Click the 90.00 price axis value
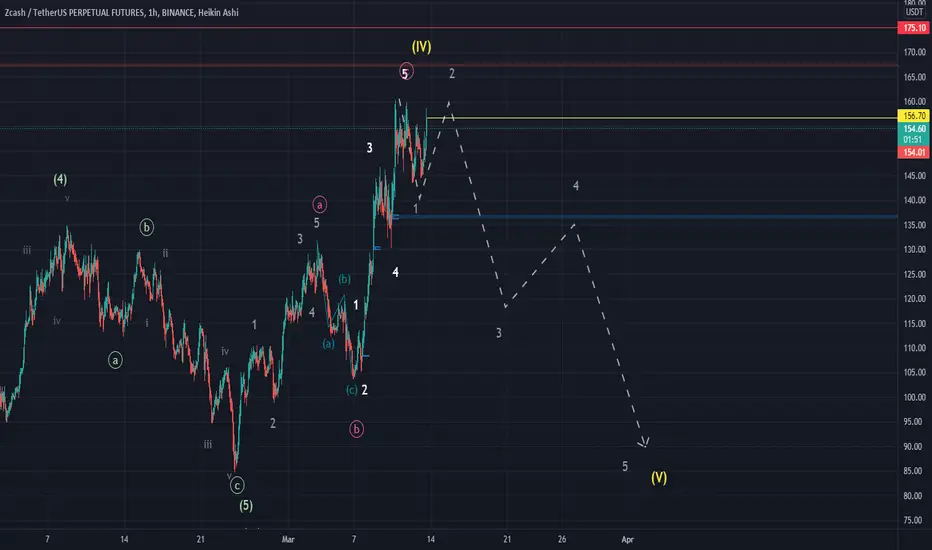The height and width of the screenshot is (550, 932). tap(914, 447)
